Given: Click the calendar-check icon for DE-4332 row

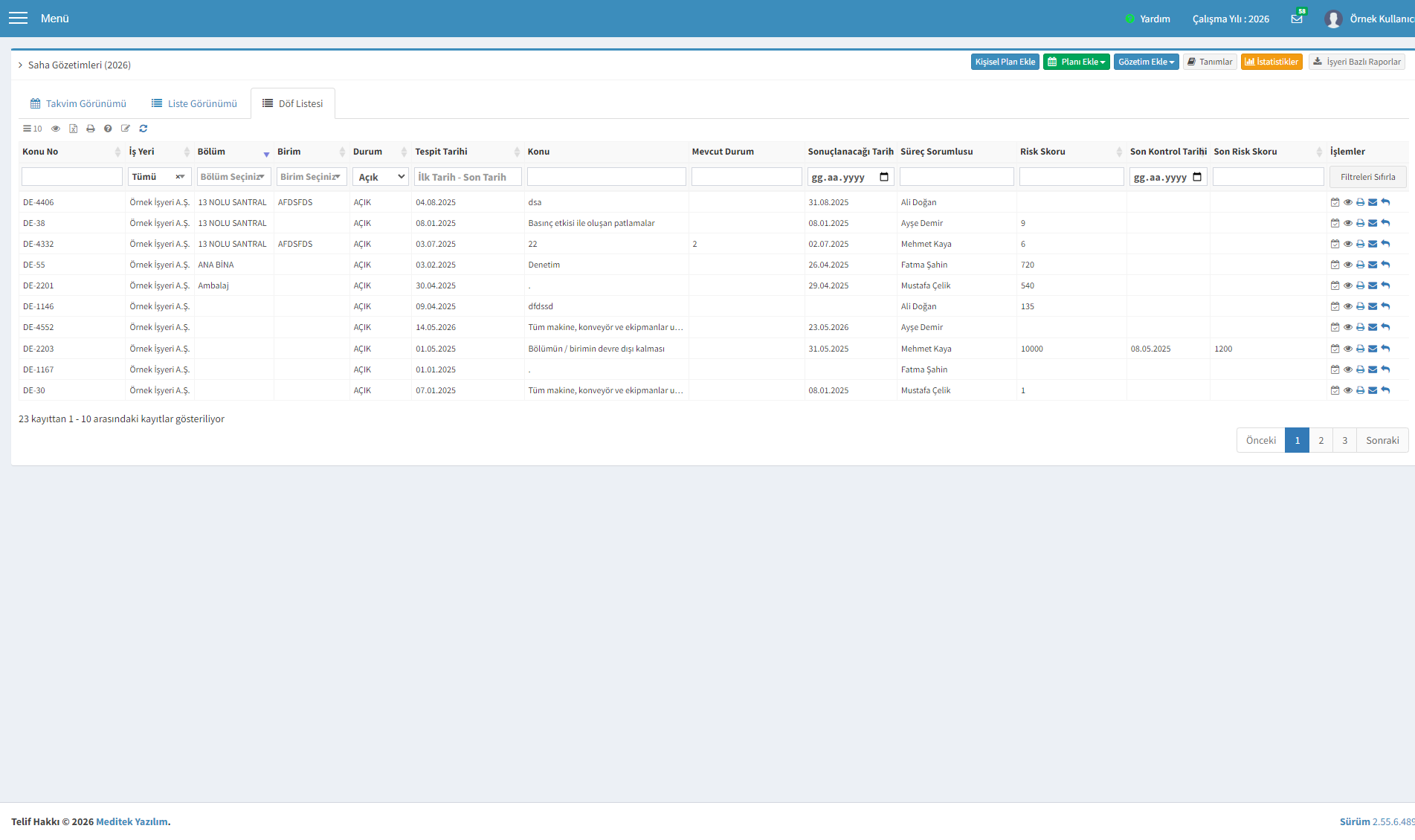Looking at the screenshot, I should pos(1335,244).
